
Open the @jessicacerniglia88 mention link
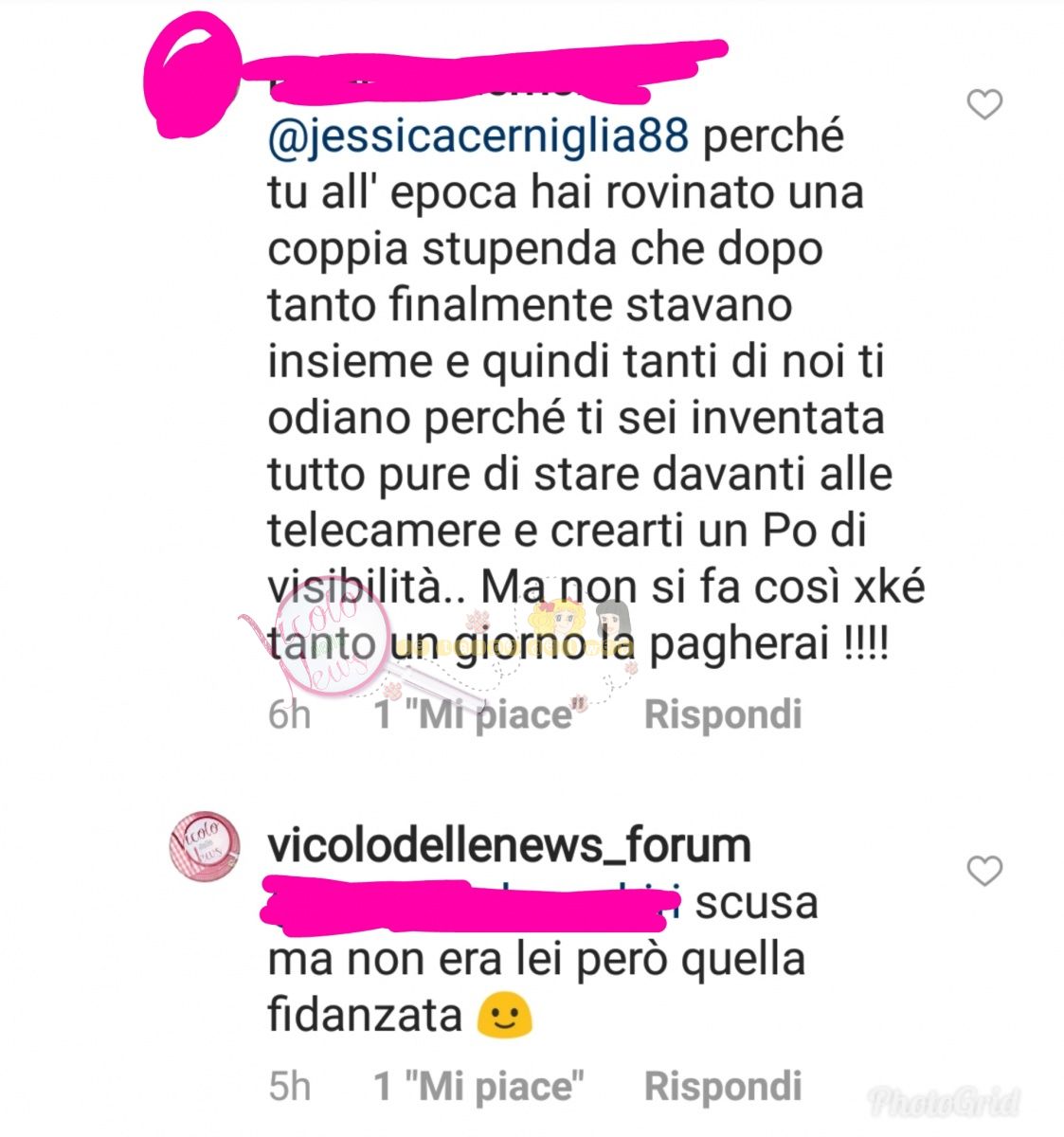(x=478, y=137)
